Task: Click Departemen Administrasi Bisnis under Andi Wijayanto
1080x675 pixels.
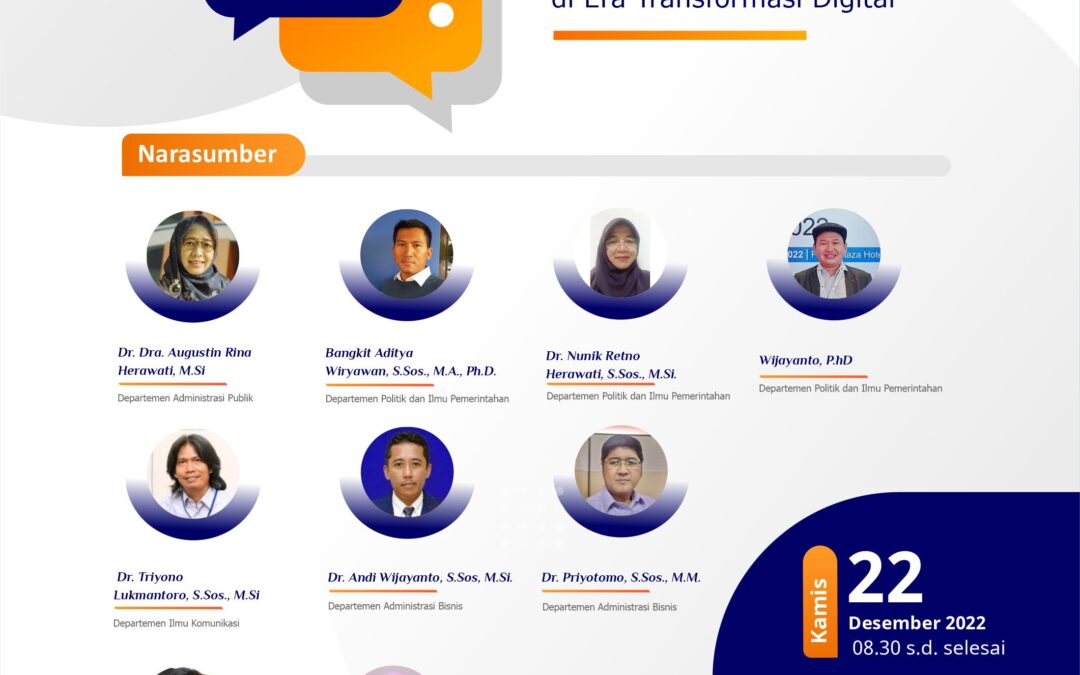Action: (395, 606)
